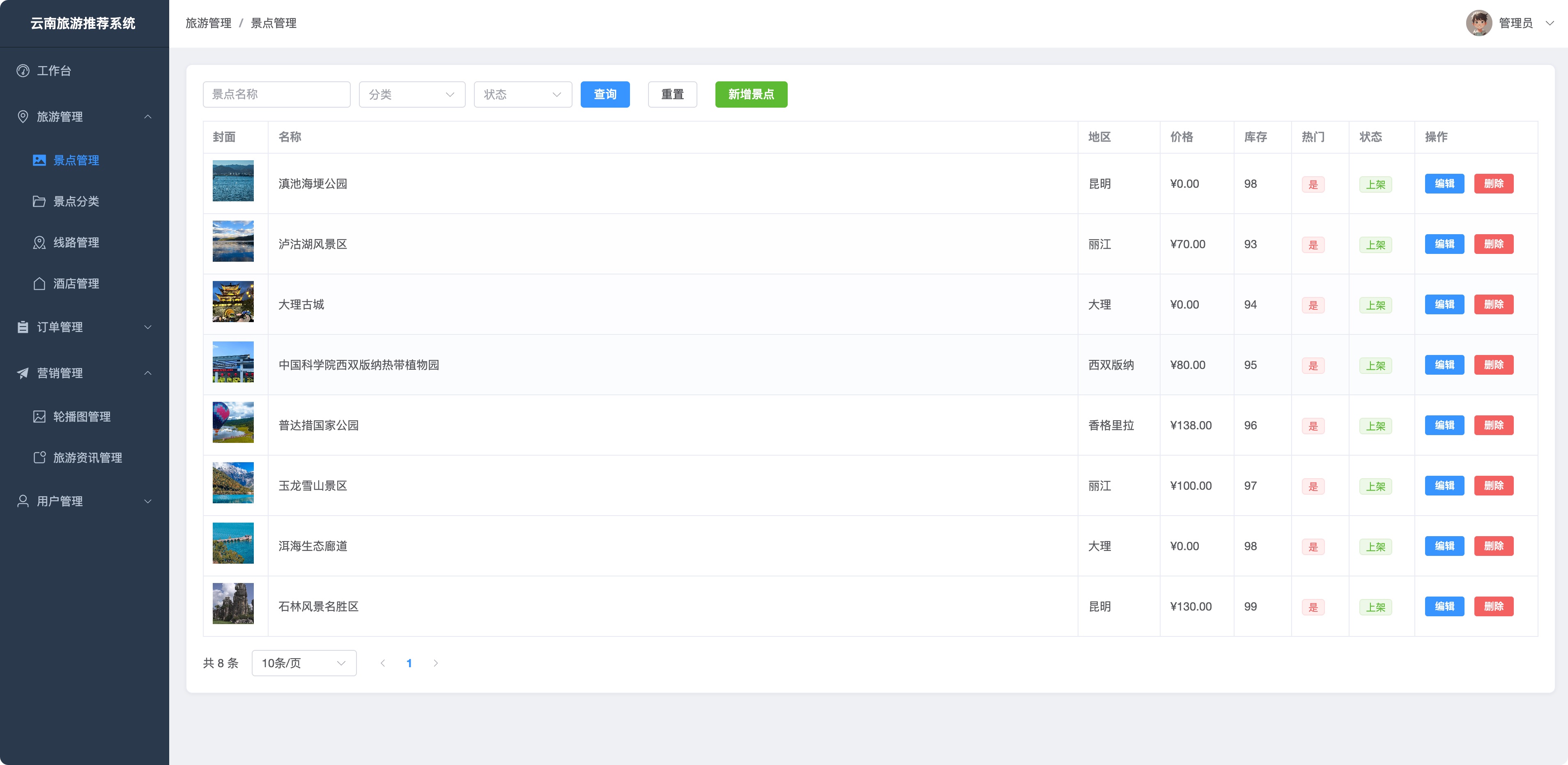The height and width of the screenshot is (765, 1568).
Task: Select the 景点管理 picture icon
Action: click(39, 160)
